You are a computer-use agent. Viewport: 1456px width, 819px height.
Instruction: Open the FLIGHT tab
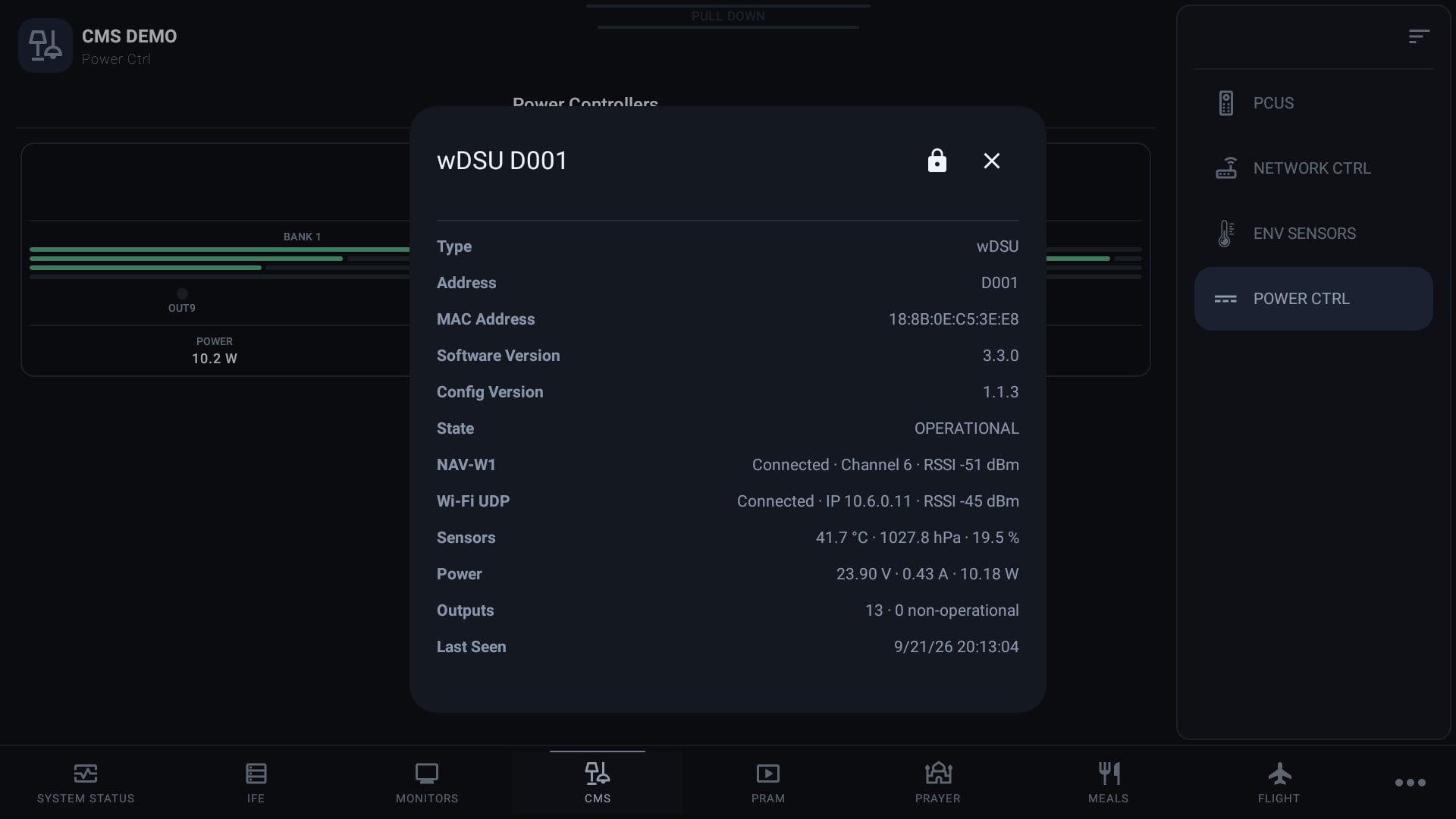1279,783
